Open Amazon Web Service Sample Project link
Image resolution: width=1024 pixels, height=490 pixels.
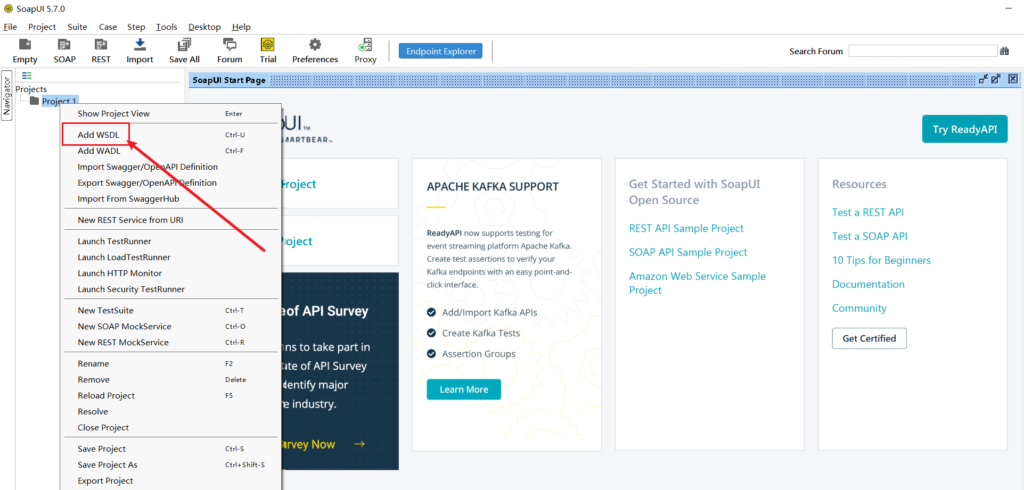pyautogui.click(x=697, y=283)
